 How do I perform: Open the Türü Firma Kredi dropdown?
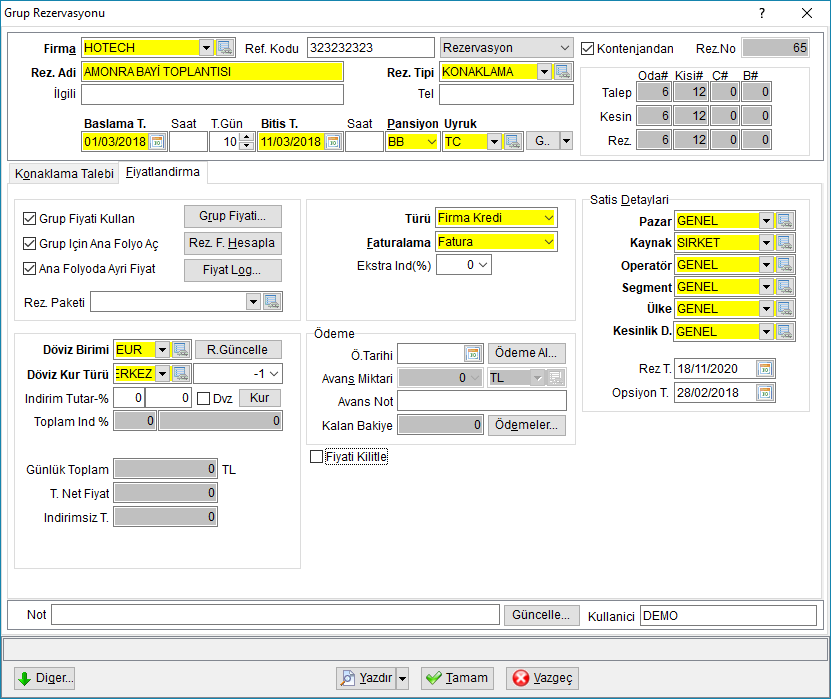[x=549, y=218]
